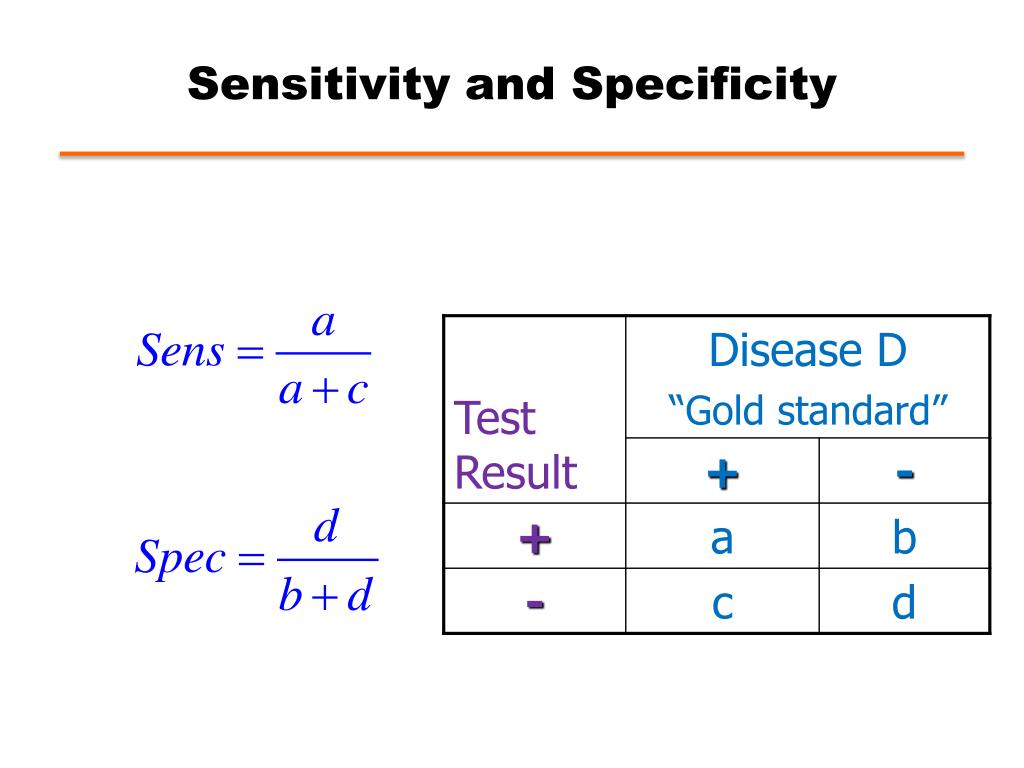
Task: Click the denominator b+d in Spec fraction
Action: [x=326, y=595]
